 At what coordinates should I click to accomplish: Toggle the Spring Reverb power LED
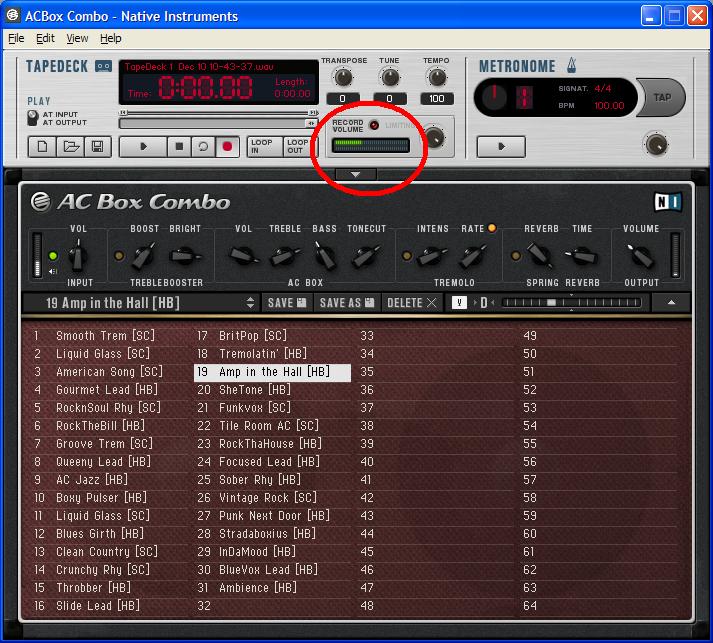click(x=515, y=256)
